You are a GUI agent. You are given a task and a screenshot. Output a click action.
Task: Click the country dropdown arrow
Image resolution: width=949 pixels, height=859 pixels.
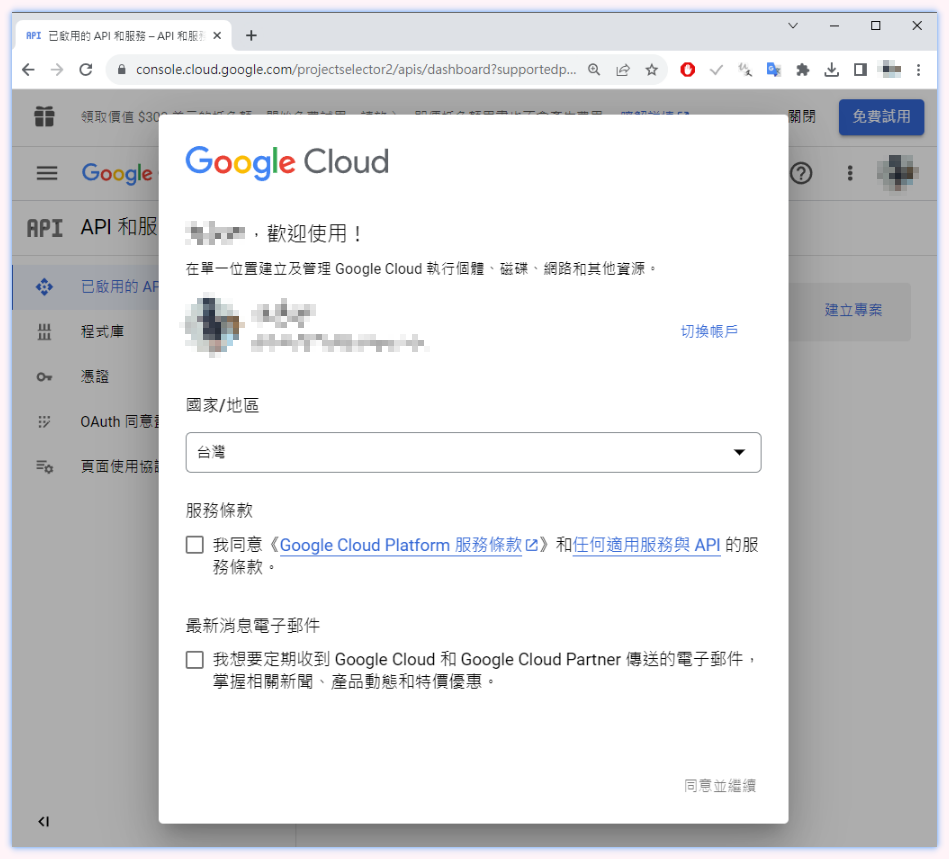[739, 452]
